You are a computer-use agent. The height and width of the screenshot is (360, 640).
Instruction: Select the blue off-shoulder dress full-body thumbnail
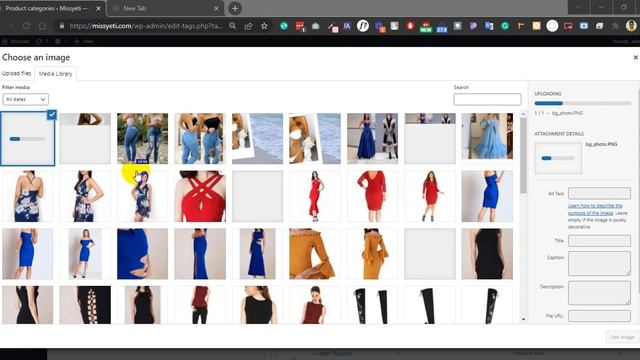pos(85,254)
